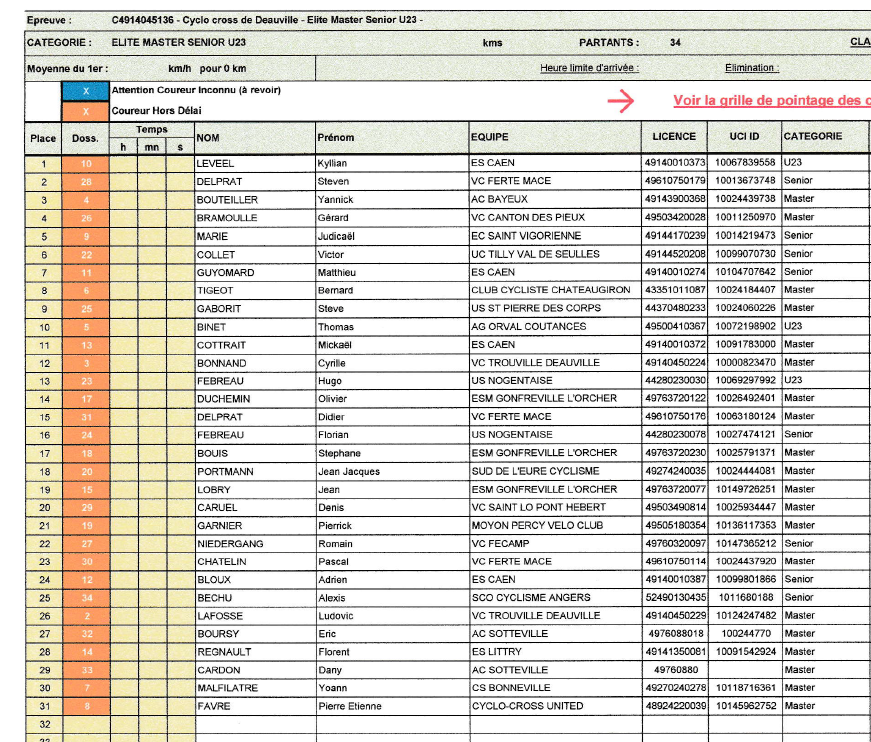
Task: Click first name Hugo
Action: 329,381
